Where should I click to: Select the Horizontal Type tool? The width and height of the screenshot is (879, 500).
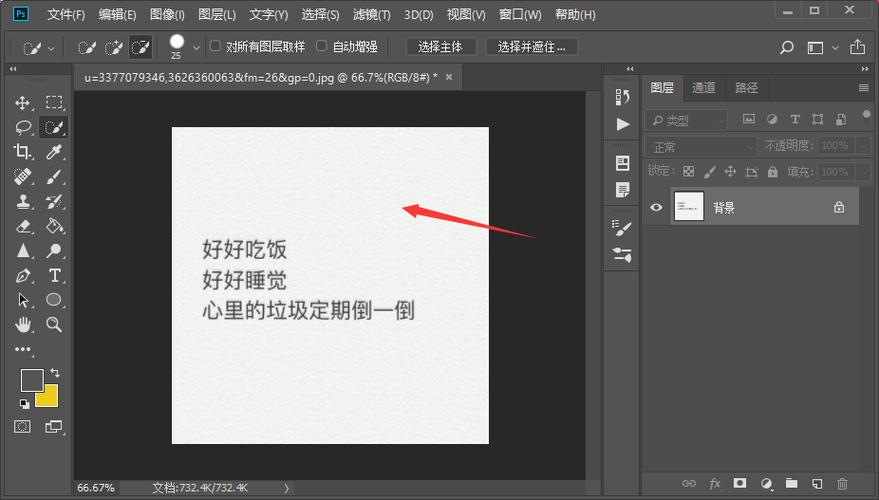tap(54, 275)
